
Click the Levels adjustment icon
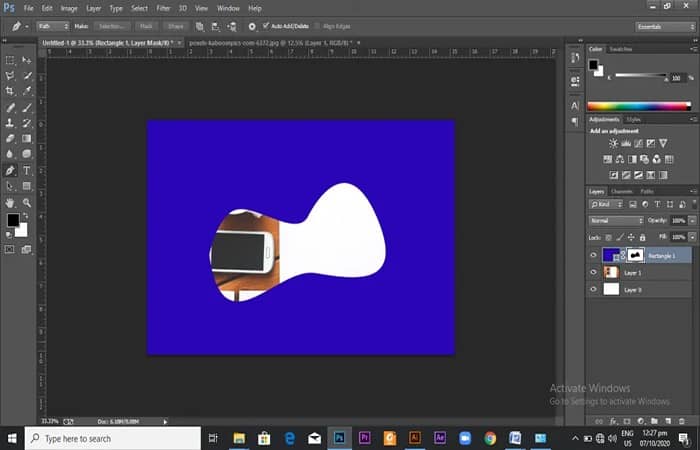626,143
